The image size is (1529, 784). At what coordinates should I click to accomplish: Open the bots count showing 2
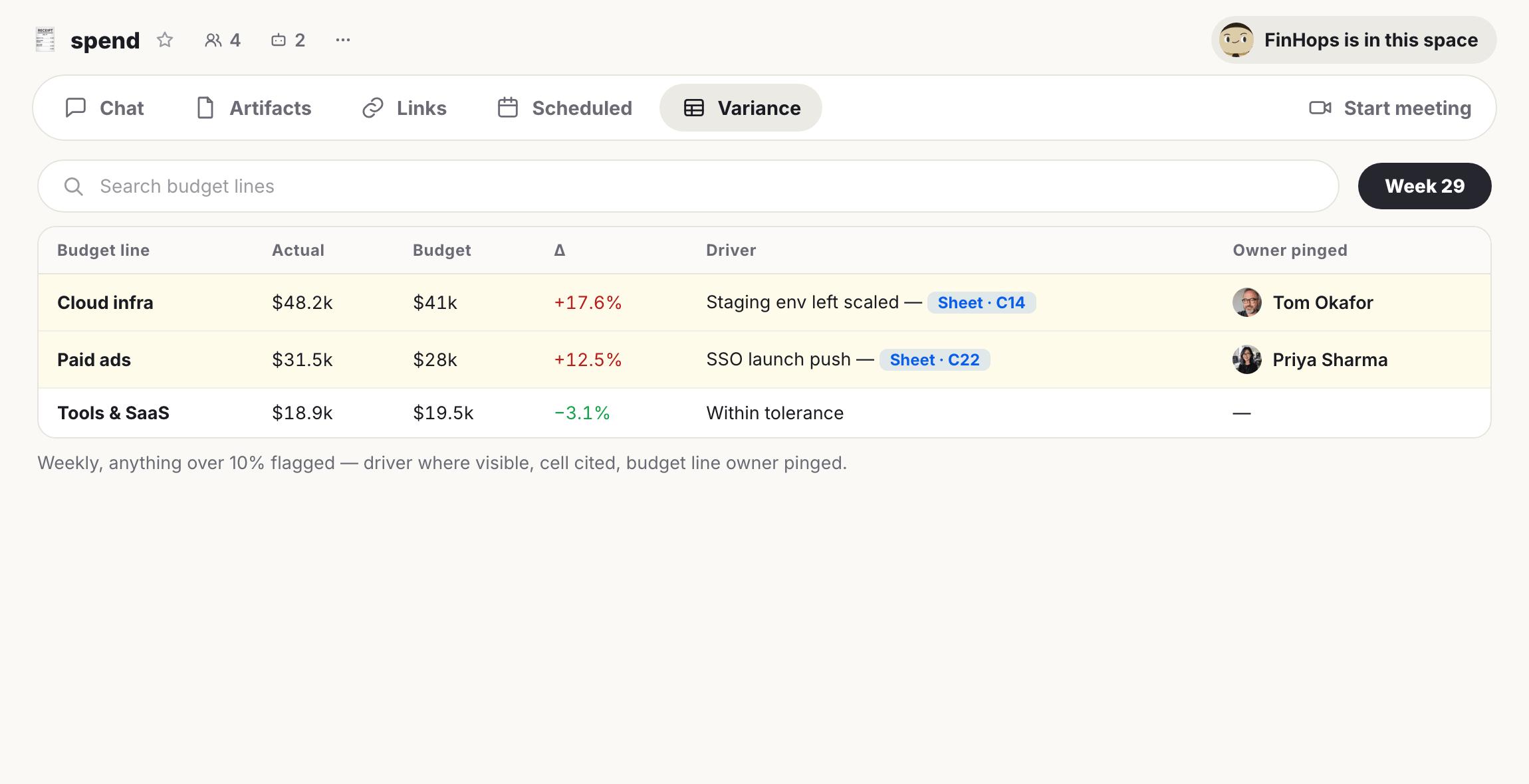(288, 40)
